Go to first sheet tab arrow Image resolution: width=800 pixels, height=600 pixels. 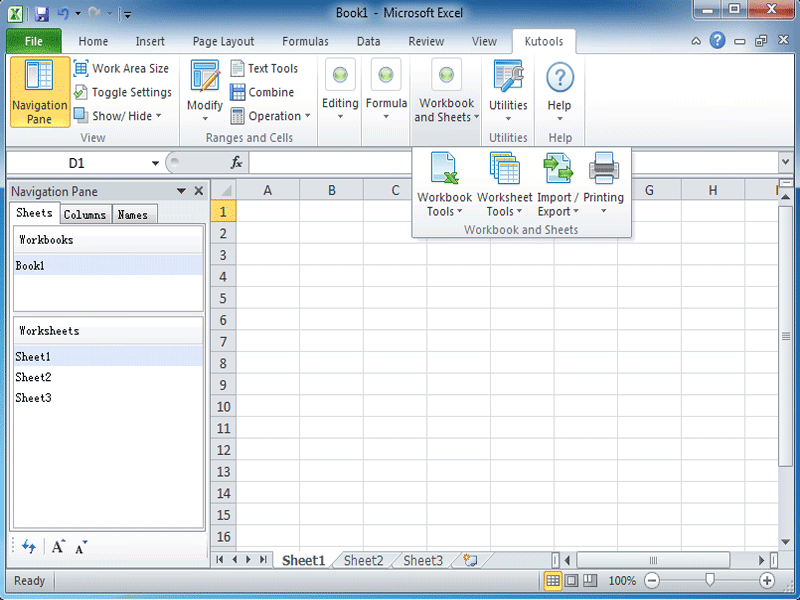coord(220,560)
